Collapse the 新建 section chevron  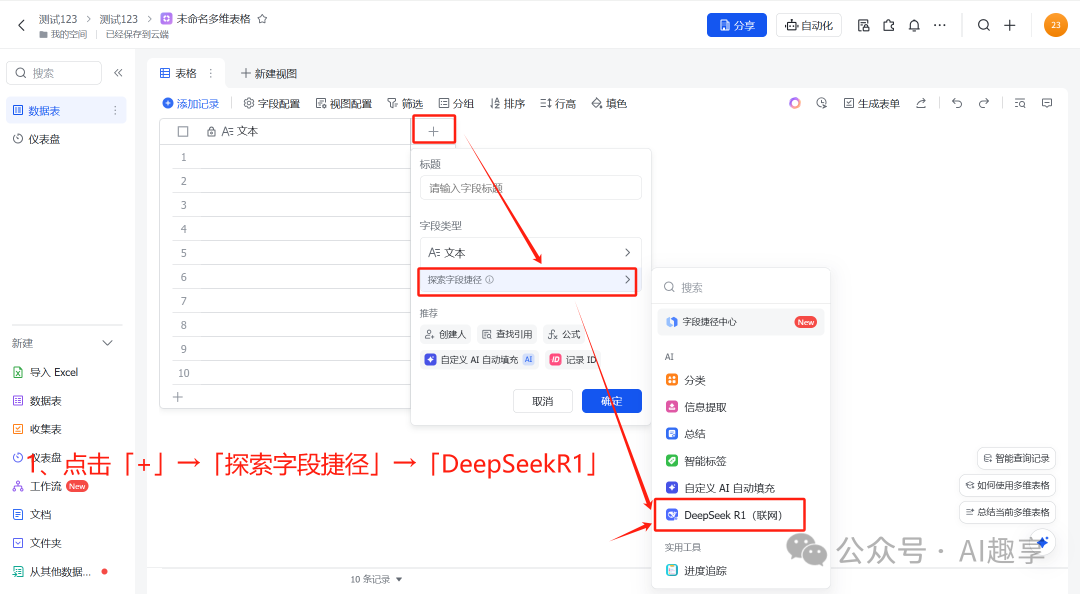point(107,343)
